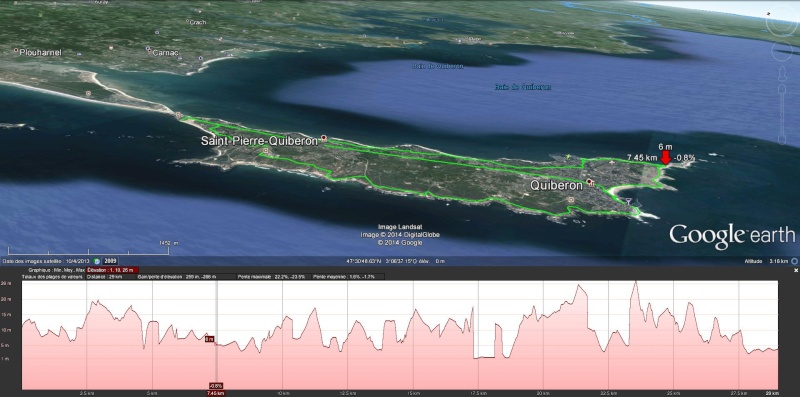Open historical imagery via the clock icon

(97, 261)
